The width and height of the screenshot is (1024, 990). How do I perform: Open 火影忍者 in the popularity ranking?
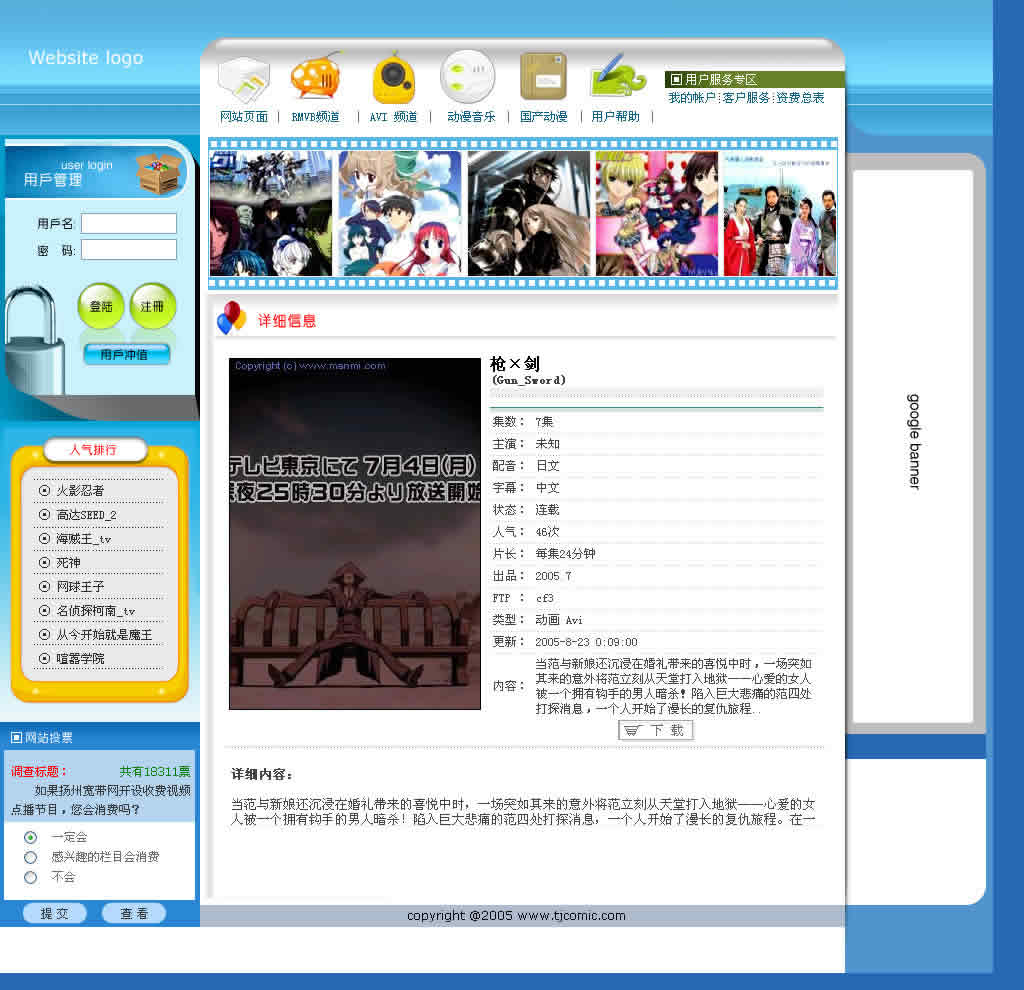pyautogui.click(x=80, y=491)
